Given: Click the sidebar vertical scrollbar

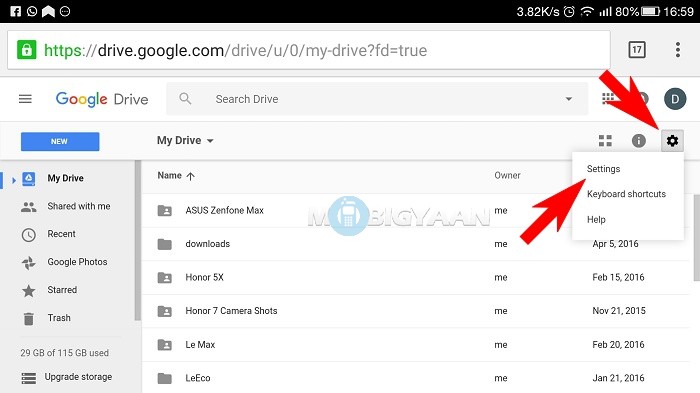Looking at the screenshot, I should [138, 240].
